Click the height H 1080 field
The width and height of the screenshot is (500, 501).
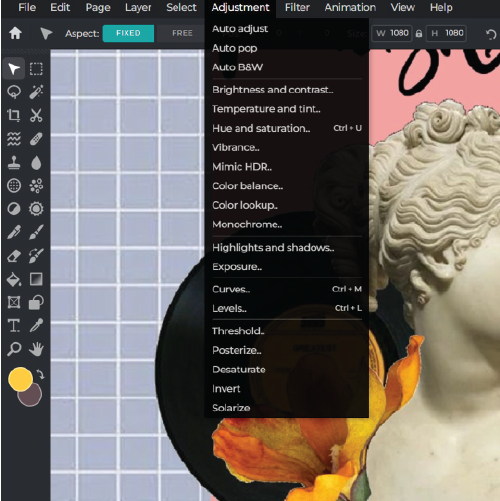tap(447, 33)
